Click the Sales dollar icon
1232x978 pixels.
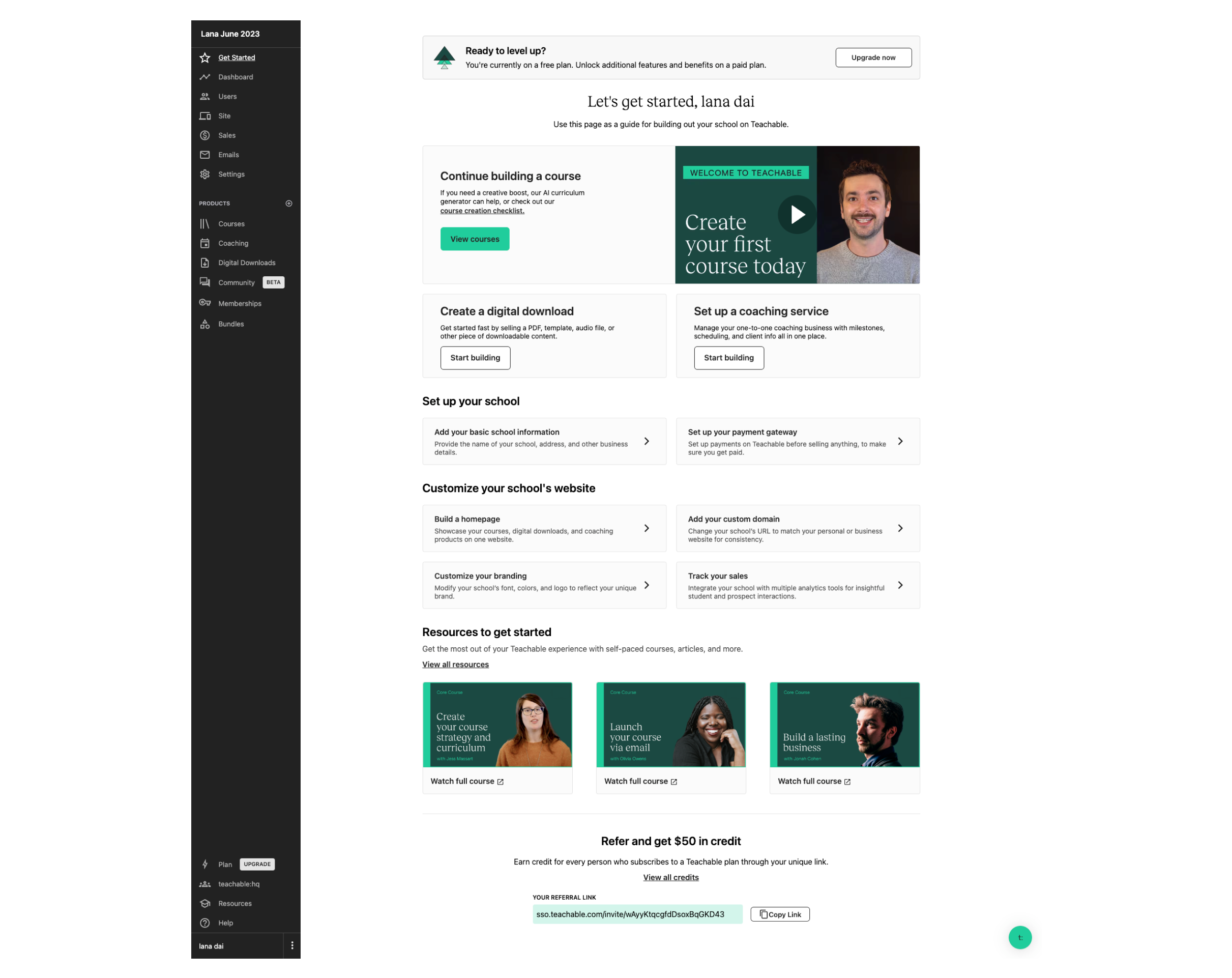click(x=204, y=135)
